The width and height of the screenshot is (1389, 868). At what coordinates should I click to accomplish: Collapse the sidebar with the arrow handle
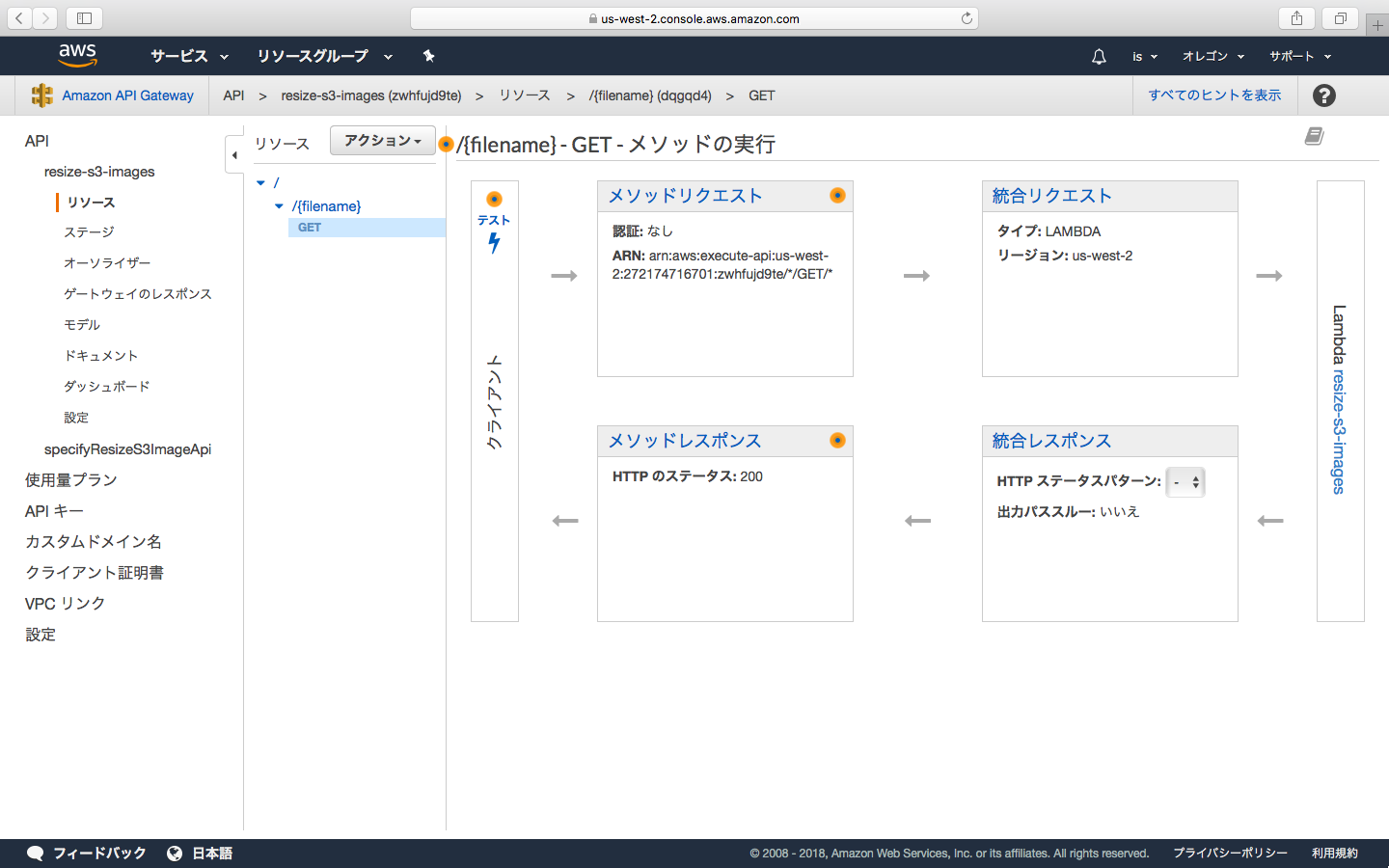(x=234, y=154)
